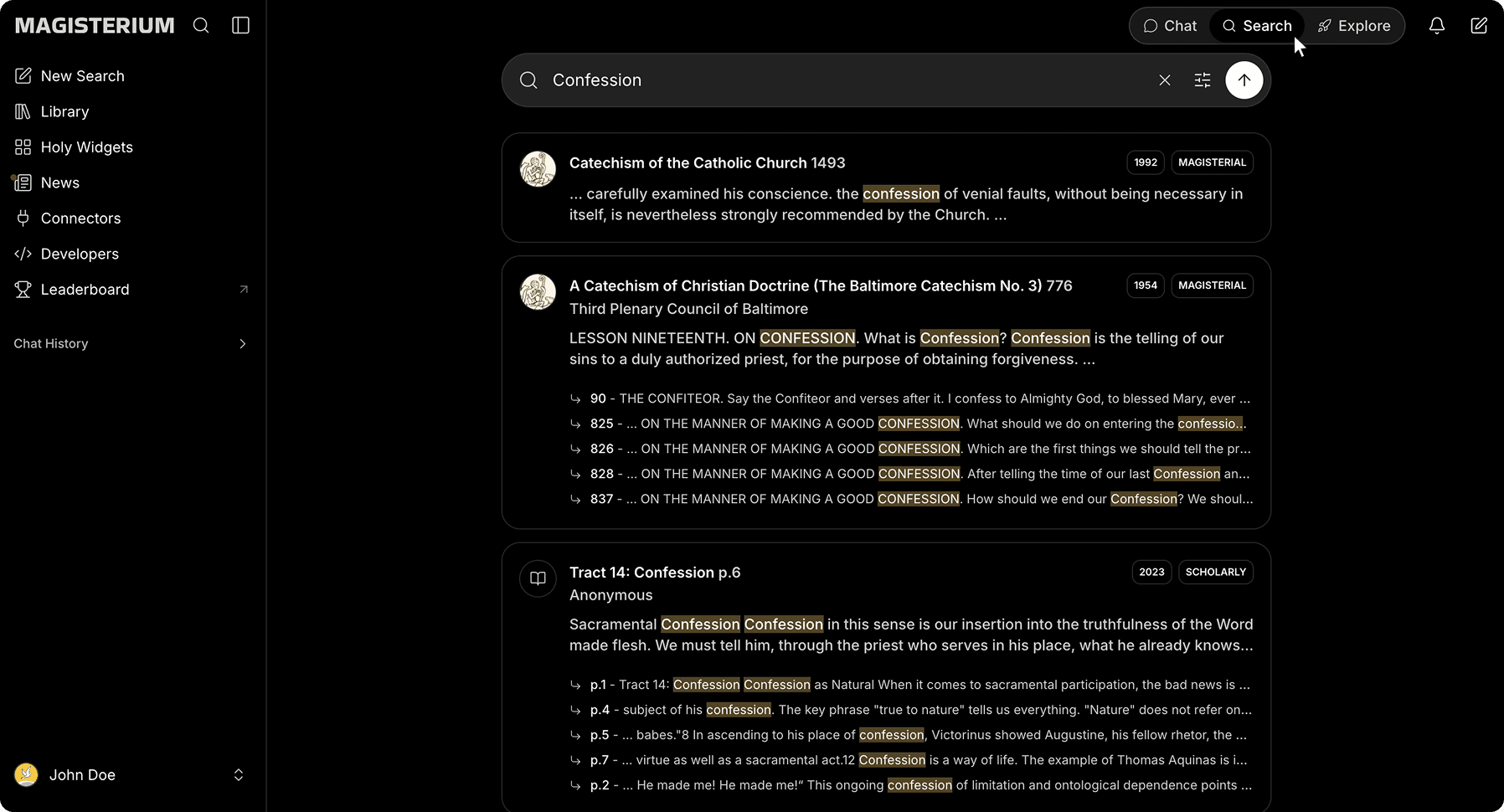This screenshot has height=812, width=1504.
Task: Click the search magnifier icon beside MAGISTERIUM logo
Action: pyautogui.click(x=201, y=25)
